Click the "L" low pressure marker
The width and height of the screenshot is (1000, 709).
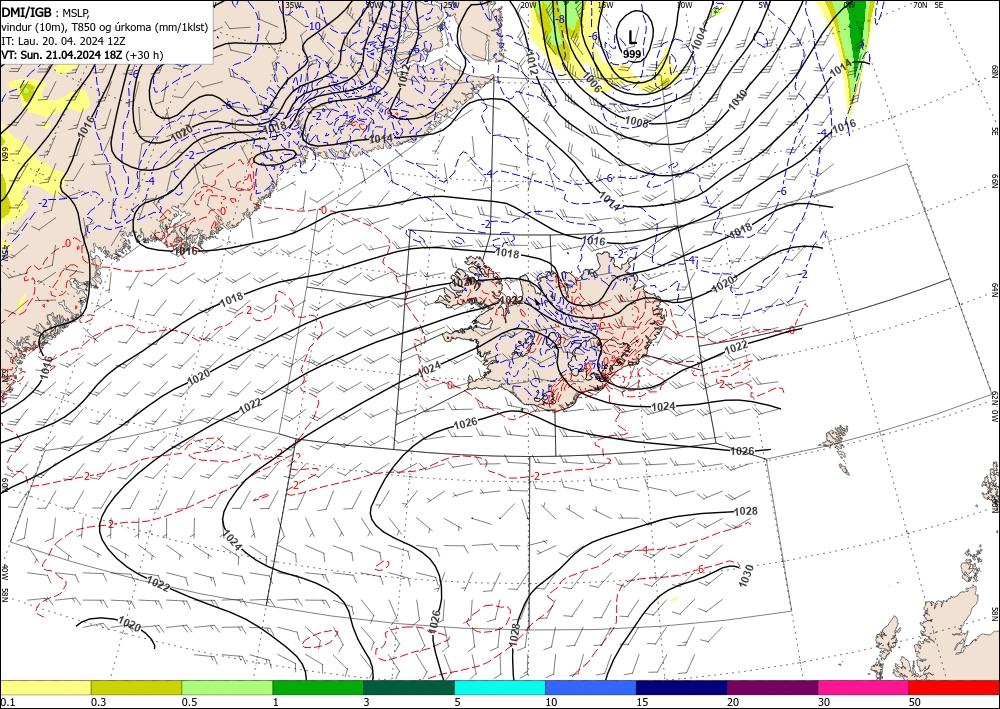[x=632, y=37]
